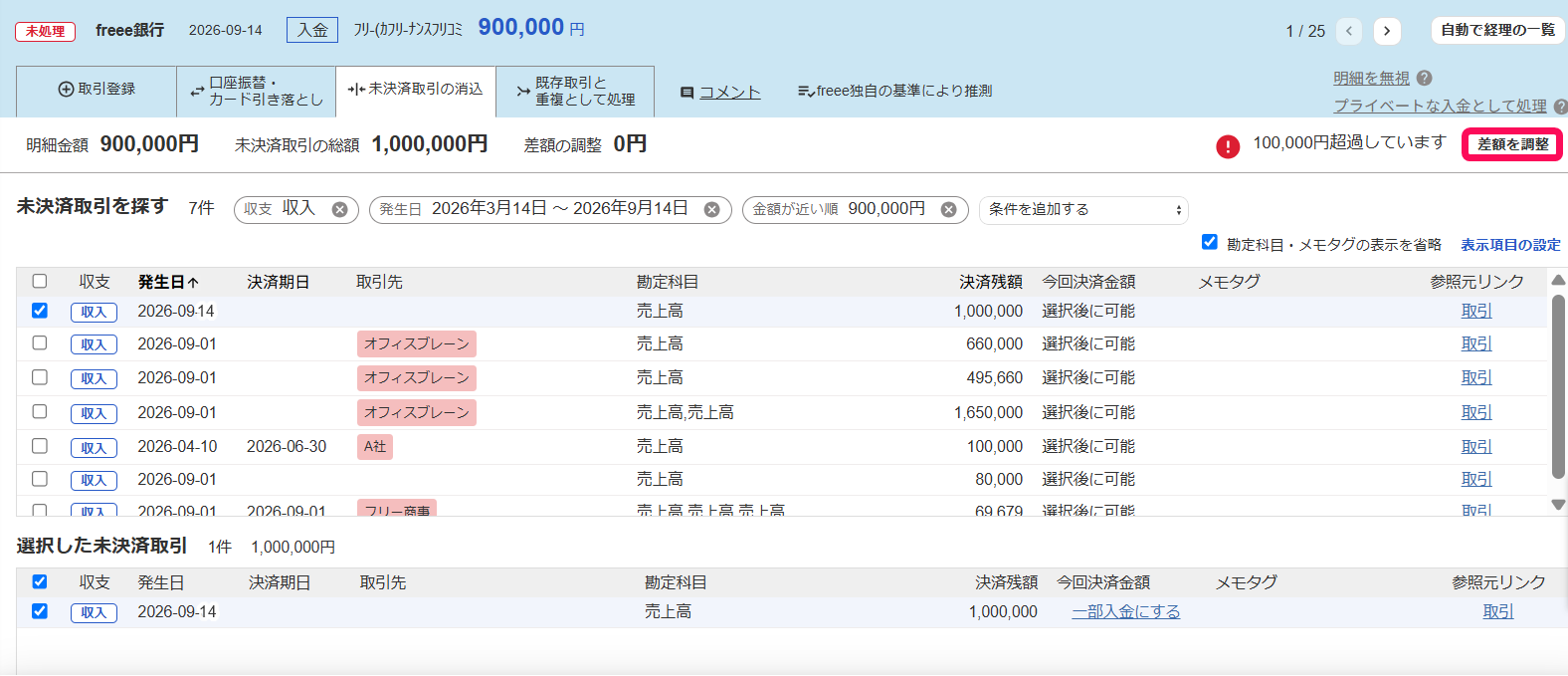Check the A社 row dated 2026-04-10
Viewport: 1568px width, 676px height.
40,446
